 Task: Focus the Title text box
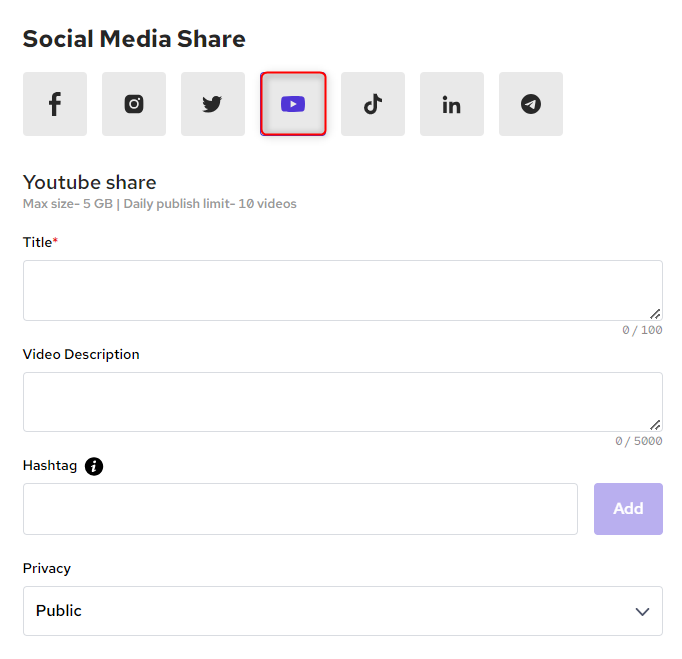coord(340,290)
